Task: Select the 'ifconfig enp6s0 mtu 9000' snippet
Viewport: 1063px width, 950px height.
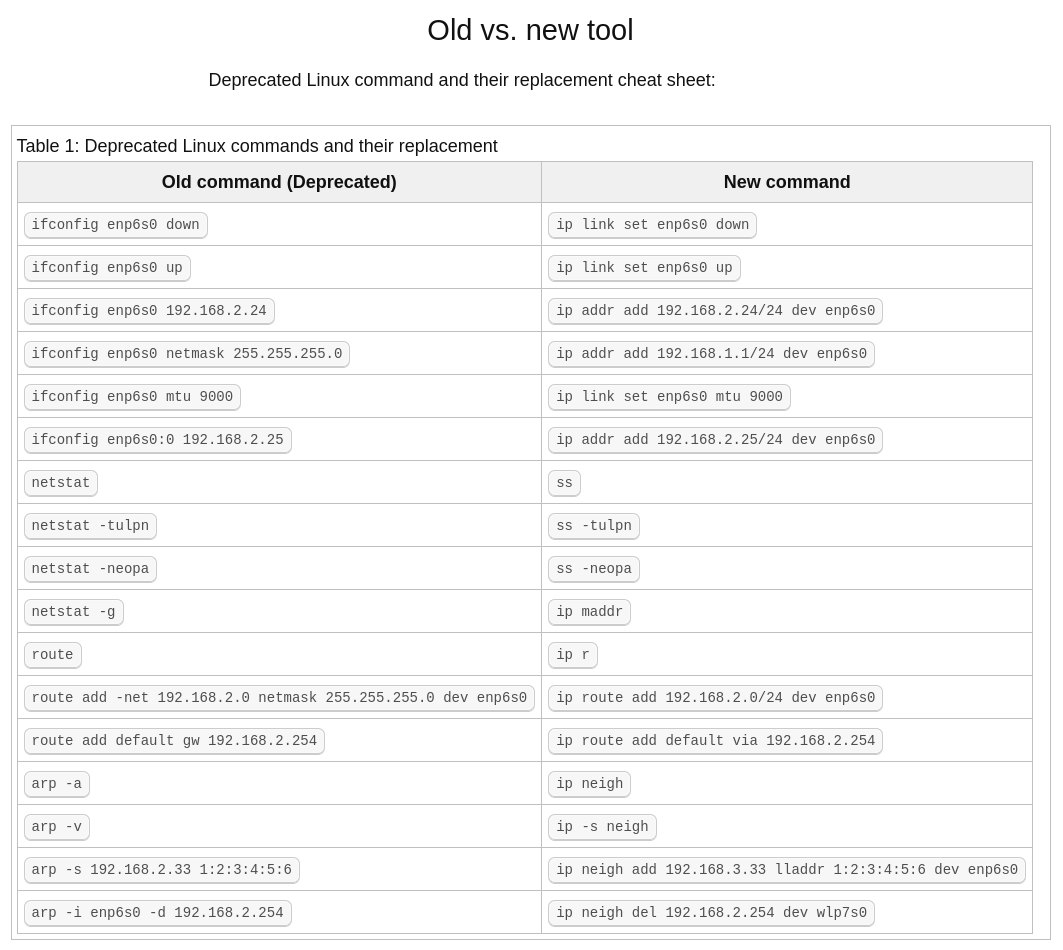Action: pos(132,397)
